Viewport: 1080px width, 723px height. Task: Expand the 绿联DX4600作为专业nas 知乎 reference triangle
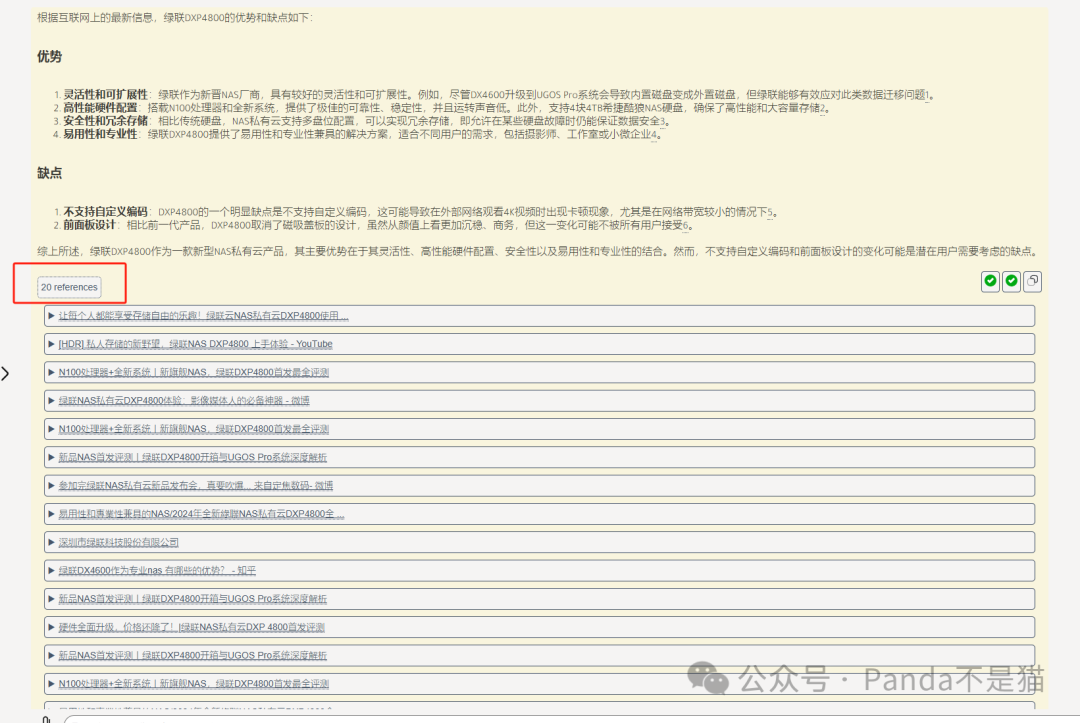pyautogui.click(x=52, y=571)
